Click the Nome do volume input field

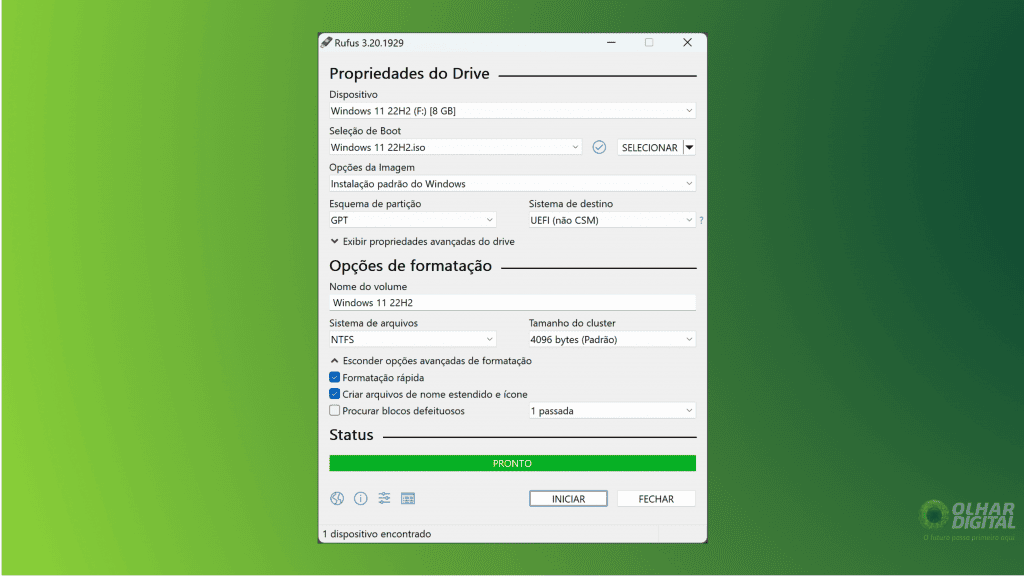coord(512,303)
